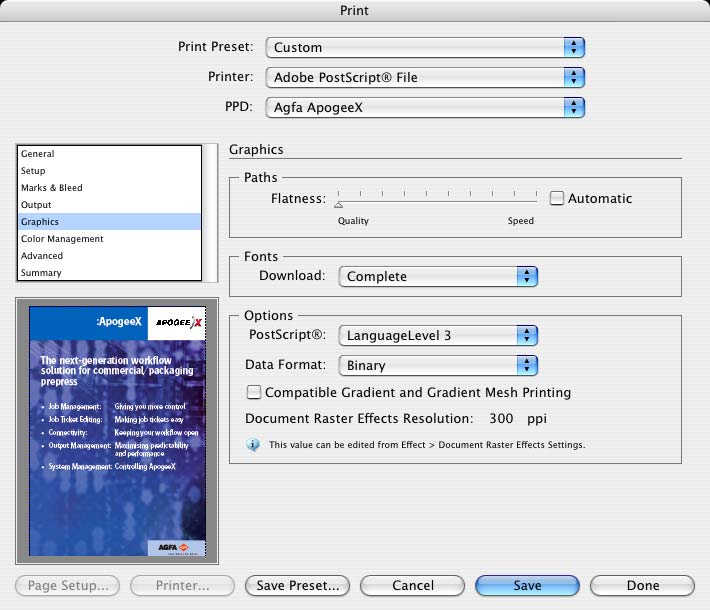Open the Fonts Download dropdown
Screen dimensions: 710x610
coord(438,276)
